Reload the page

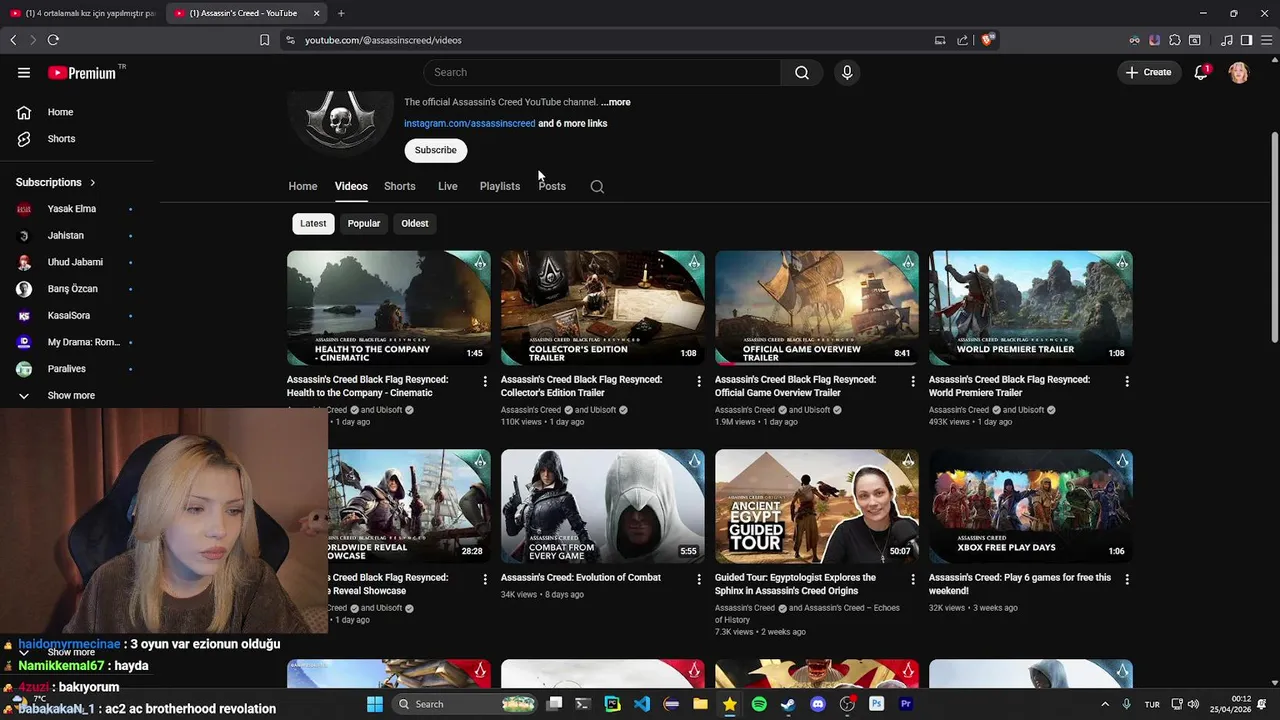tap(53, 40)
